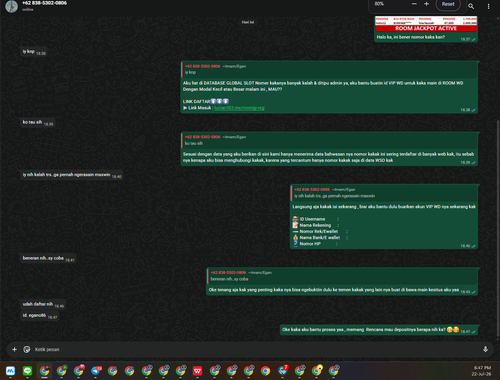Open the contact's profile picture in the header
Screen dimensions: 500x380
(11, 6)
